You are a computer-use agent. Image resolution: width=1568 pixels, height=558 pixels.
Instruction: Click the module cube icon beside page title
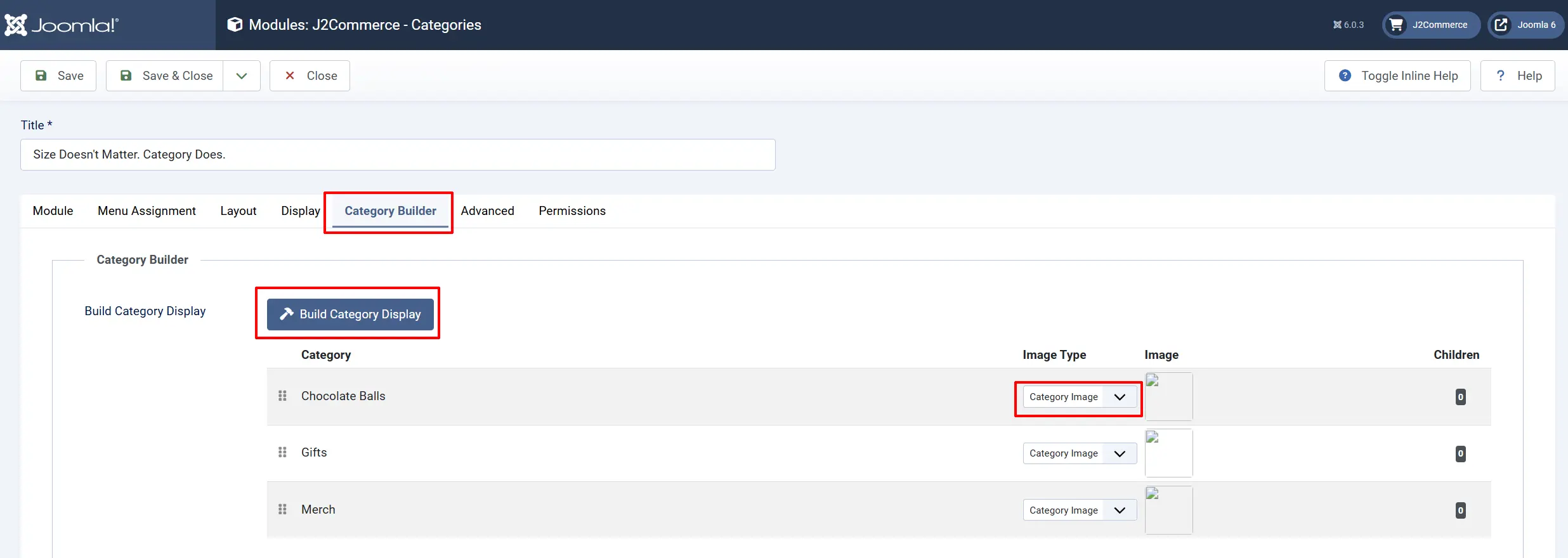point(235,25)
